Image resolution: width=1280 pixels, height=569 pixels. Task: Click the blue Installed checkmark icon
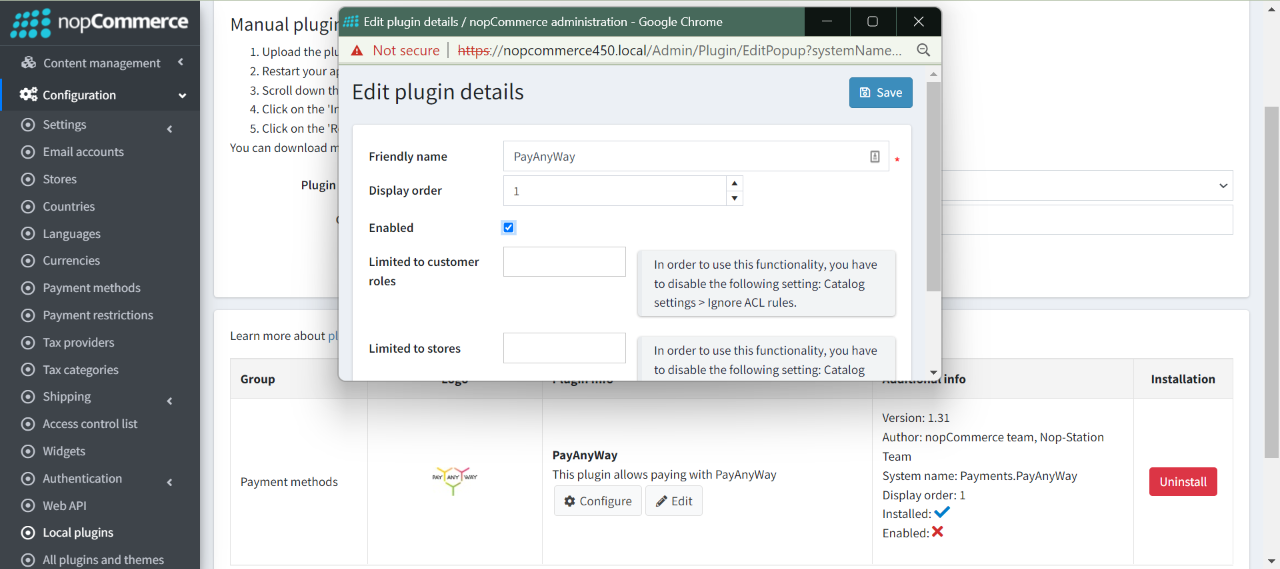[x=942, y=513]
